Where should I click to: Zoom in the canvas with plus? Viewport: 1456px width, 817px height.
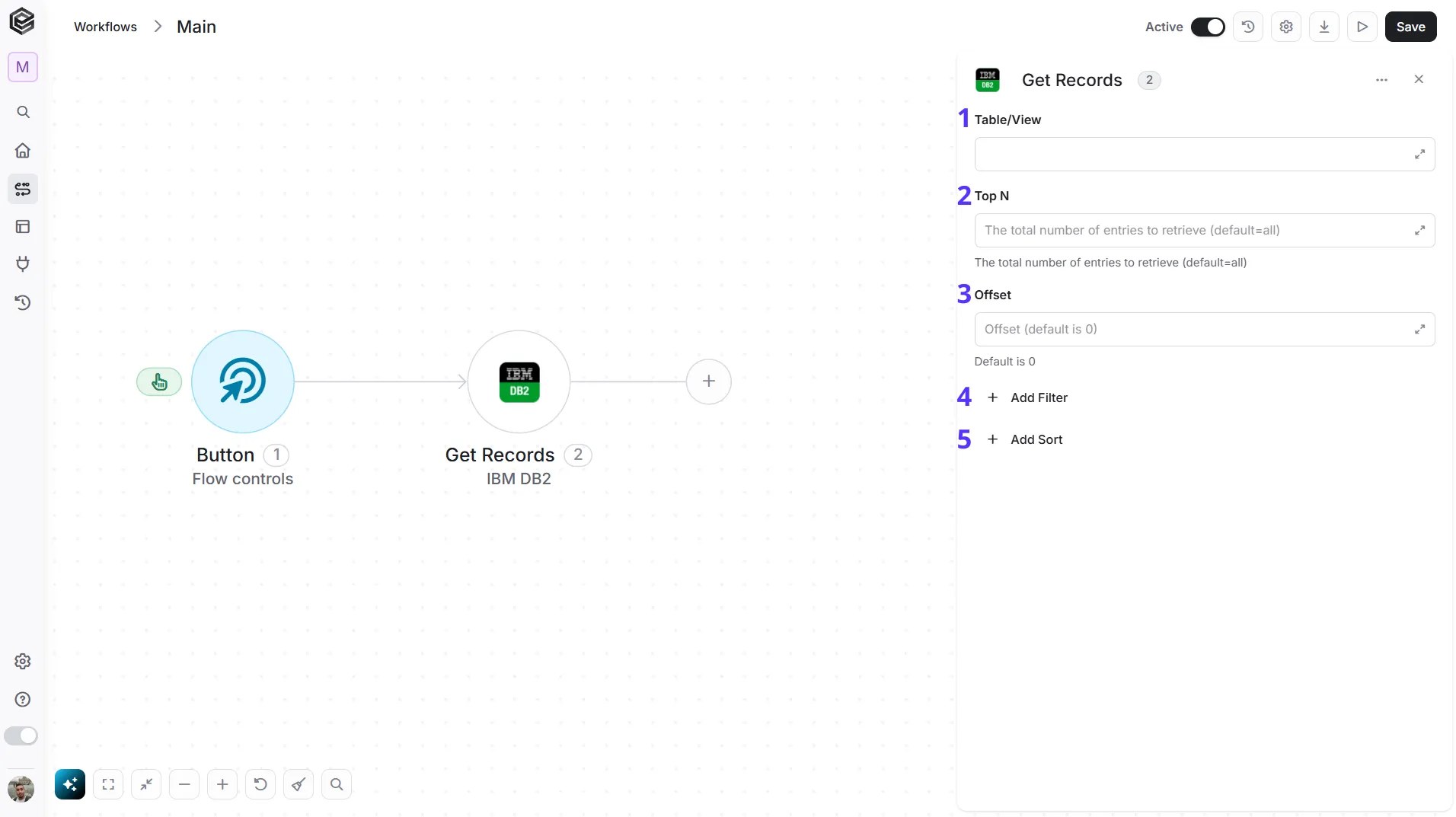pyautogui.click(x=222, y=784)
